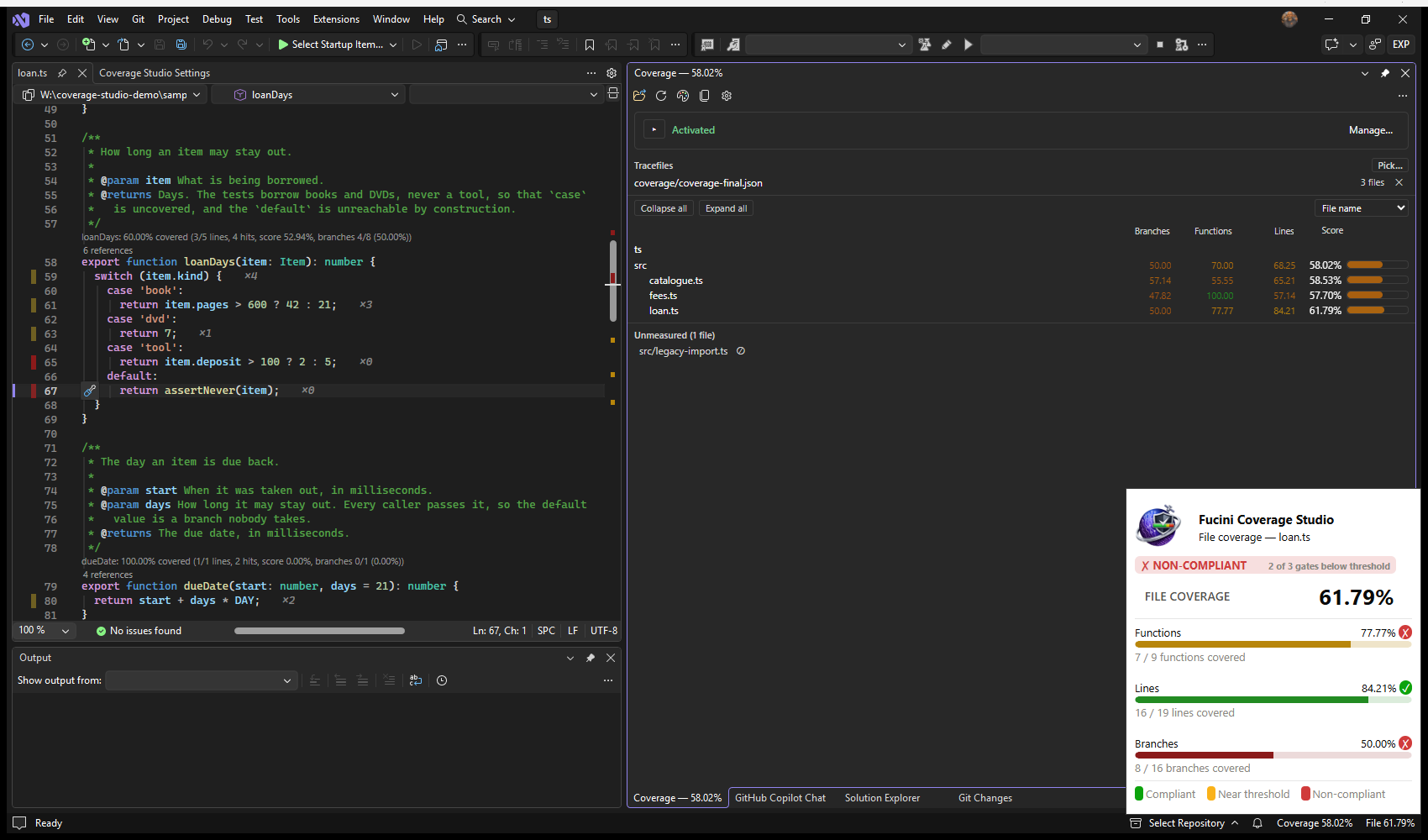This screenshot has height=840, width=1428.
Task: Split the editor window with the split icon
Action: 613,94
